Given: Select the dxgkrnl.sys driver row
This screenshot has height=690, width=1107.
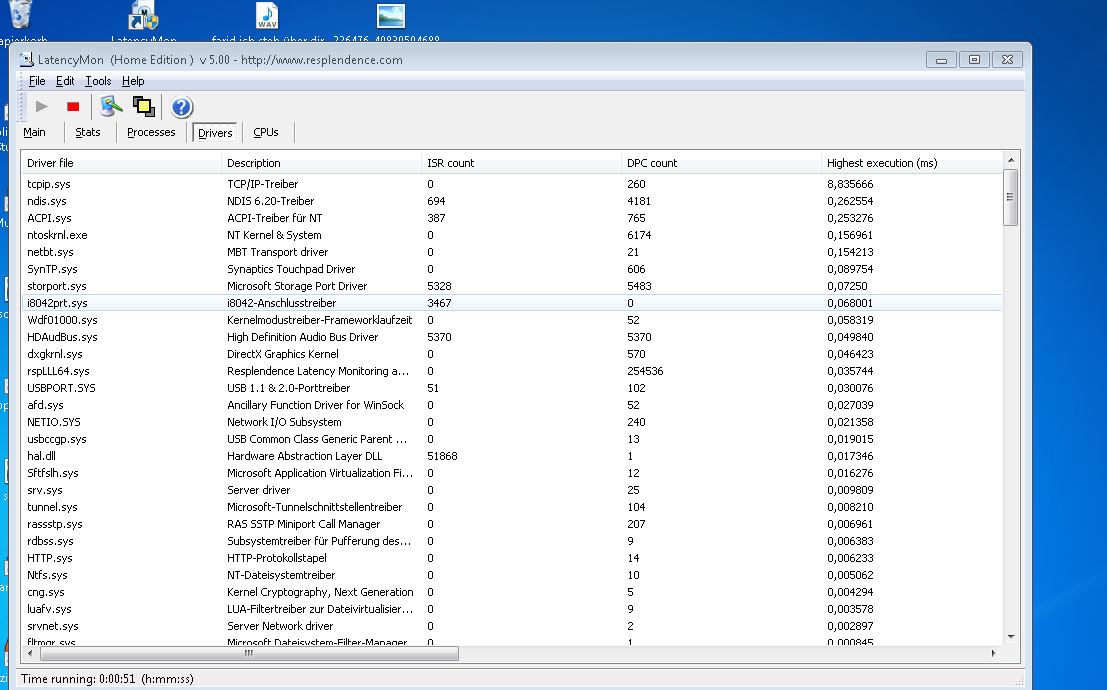Looking at the screenshot, I should coord(512,354).
